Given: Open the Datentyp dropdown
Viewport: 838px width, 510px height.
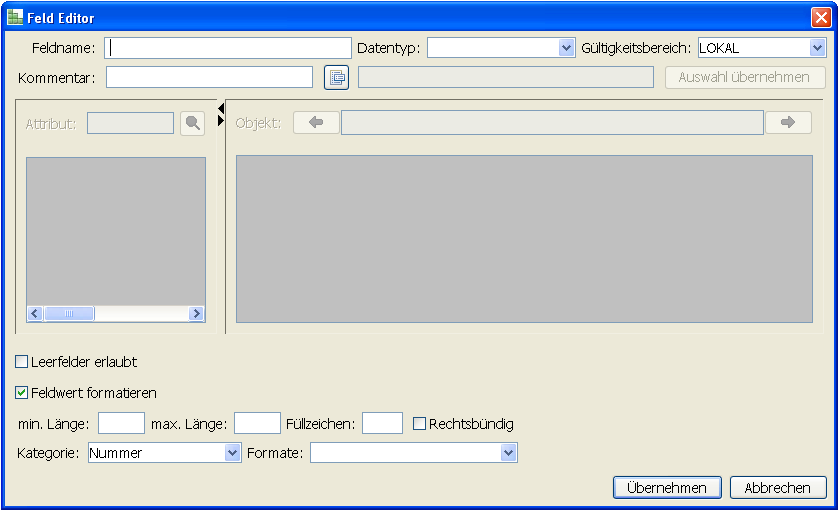Looking at the screenshot, I should pos(565,48).
